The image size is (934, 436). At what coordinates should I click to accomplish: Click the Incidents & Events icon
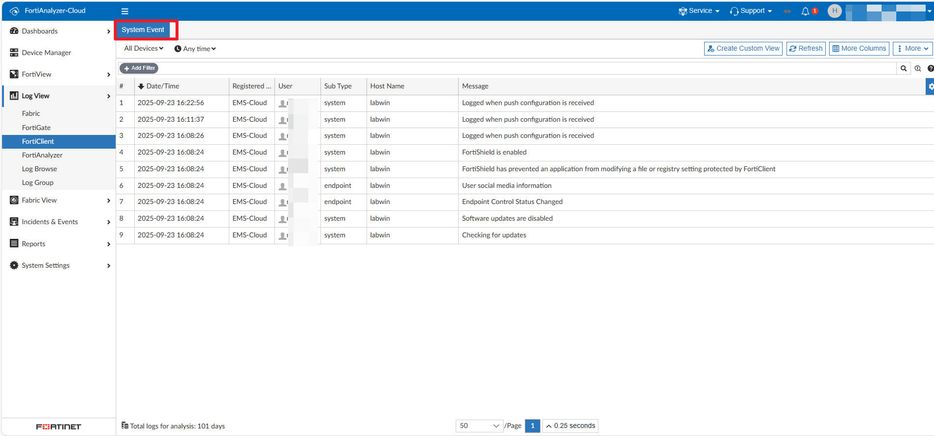coord(14,222)
